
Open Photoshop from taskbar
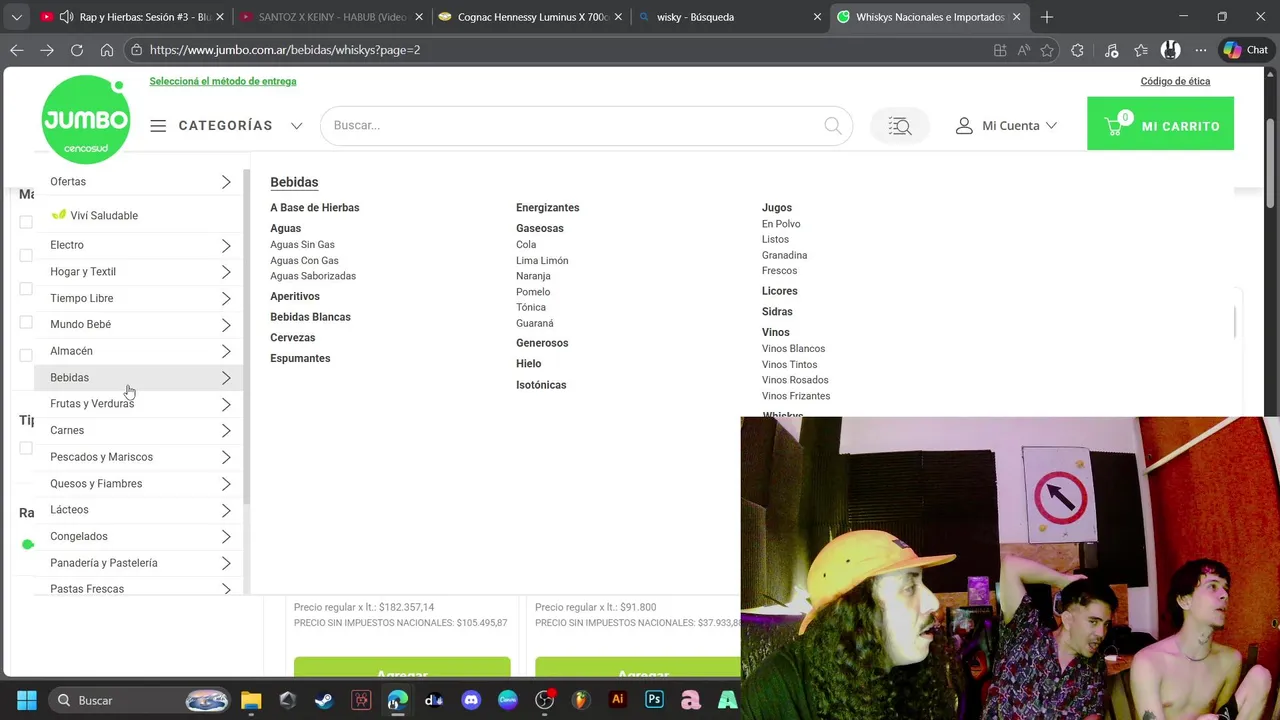coord(654,700)
